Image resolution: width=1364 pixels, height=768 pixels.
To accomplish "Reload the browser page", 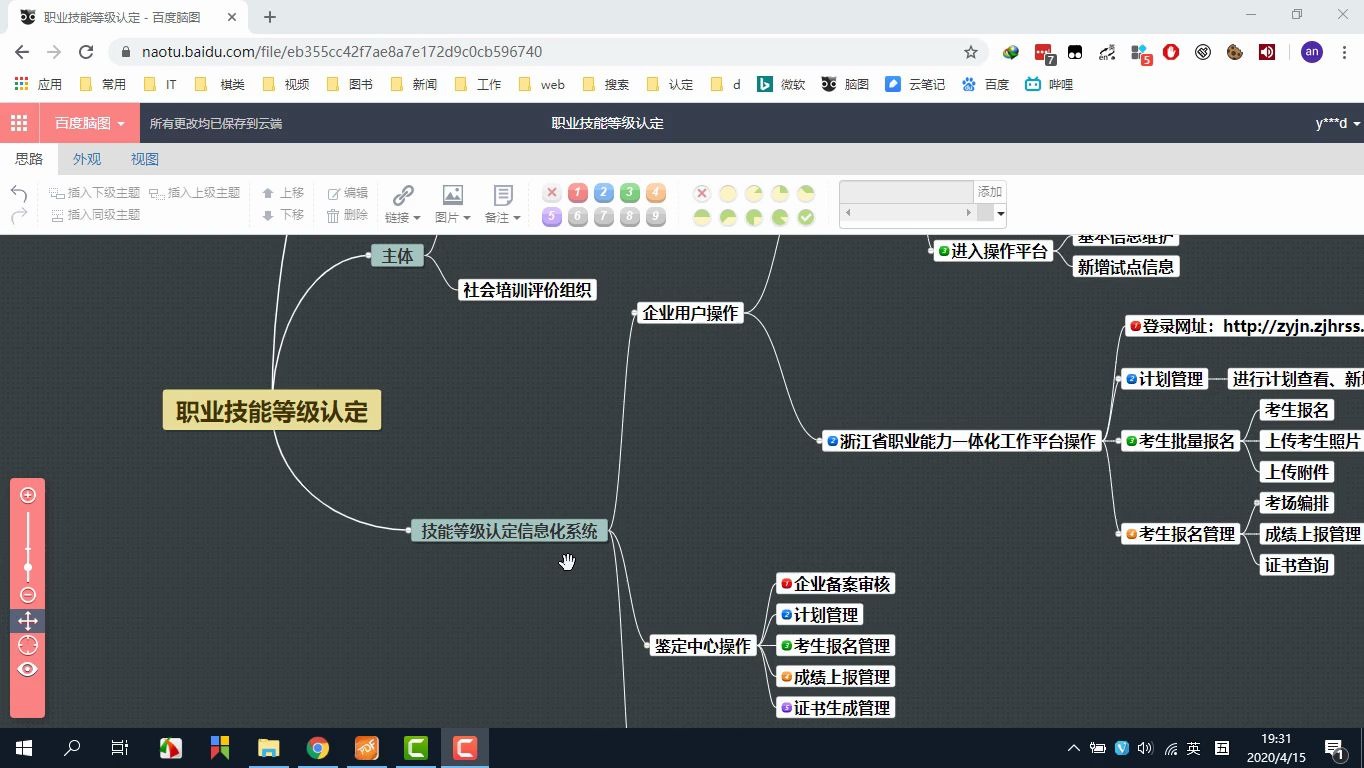I will point(86,52).
